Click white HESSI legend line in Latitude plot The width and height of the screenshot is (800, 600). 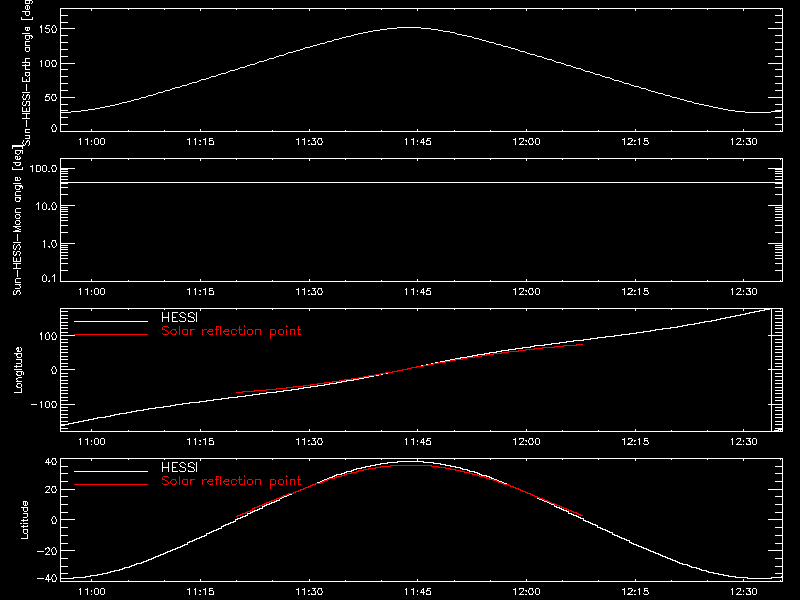point(111,471)
